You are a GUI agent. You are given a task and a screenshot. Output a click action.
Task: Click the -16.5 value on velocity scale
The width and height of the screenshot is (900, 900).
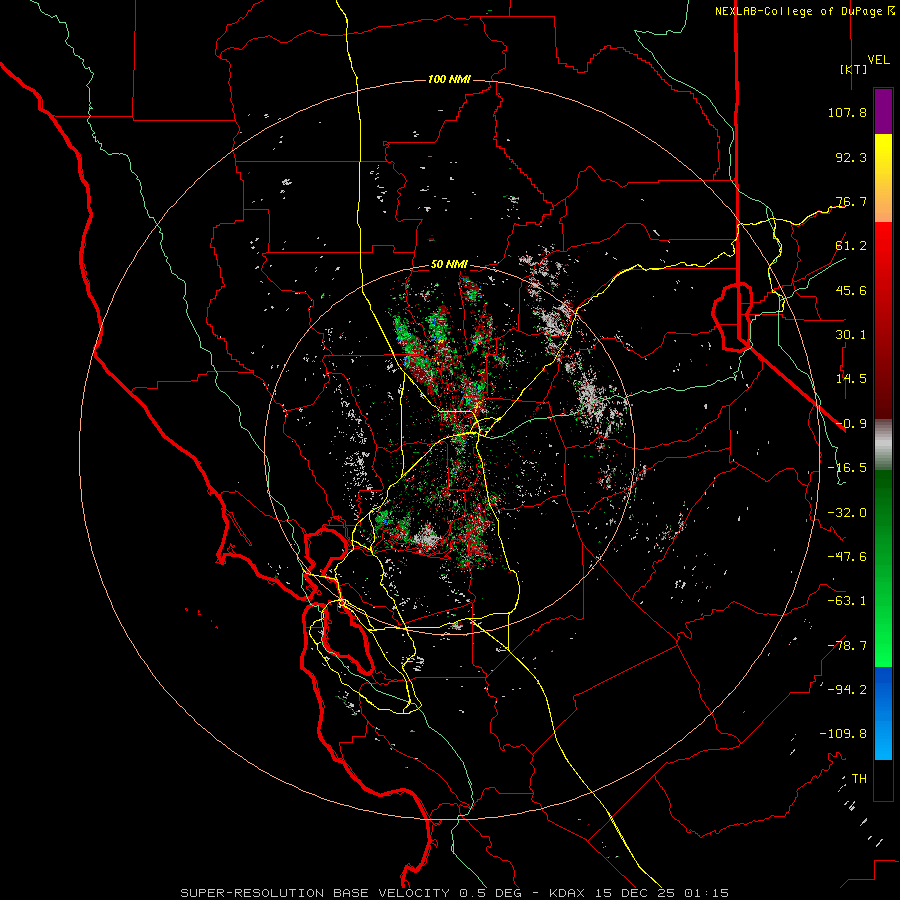click(847, 468)
